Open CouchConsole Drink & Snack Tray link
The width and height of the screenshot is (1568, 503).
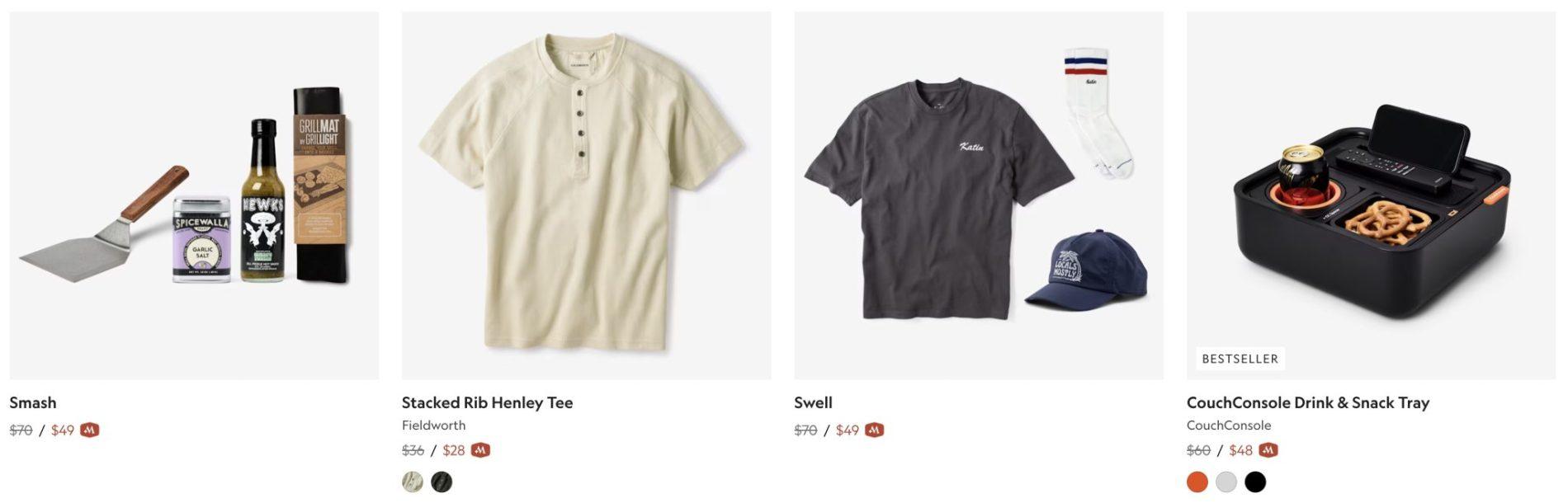point(1308,402)
